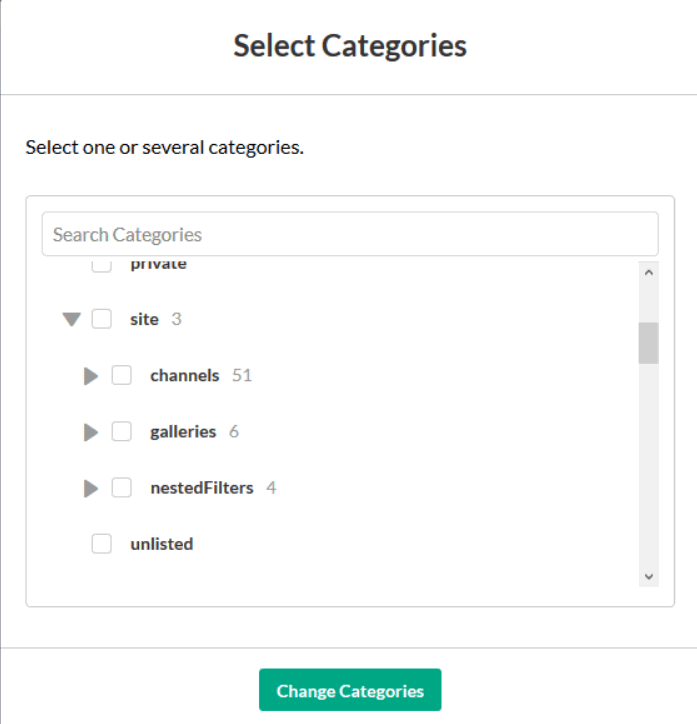Toggle the private category checkbox
Viewport: 697px width, 724px height.
(x=102, y=266)
